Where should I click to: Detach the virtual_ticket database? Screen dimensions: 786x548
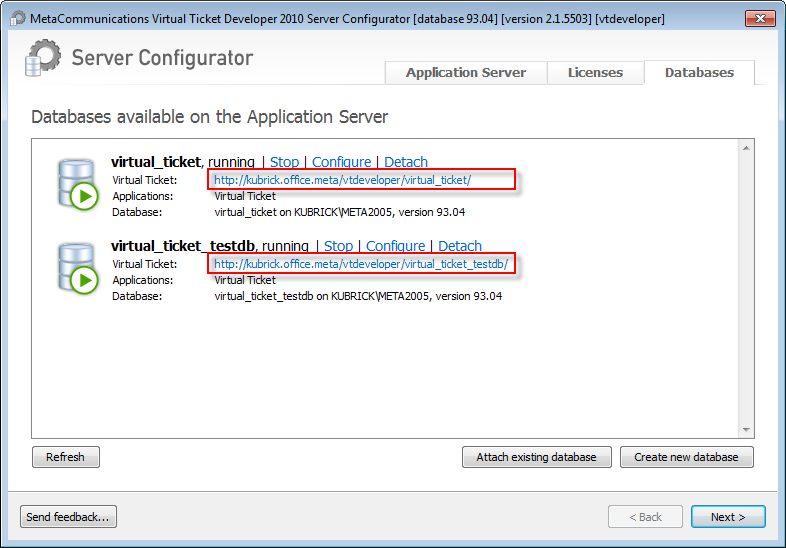click(x=406, y=162)
